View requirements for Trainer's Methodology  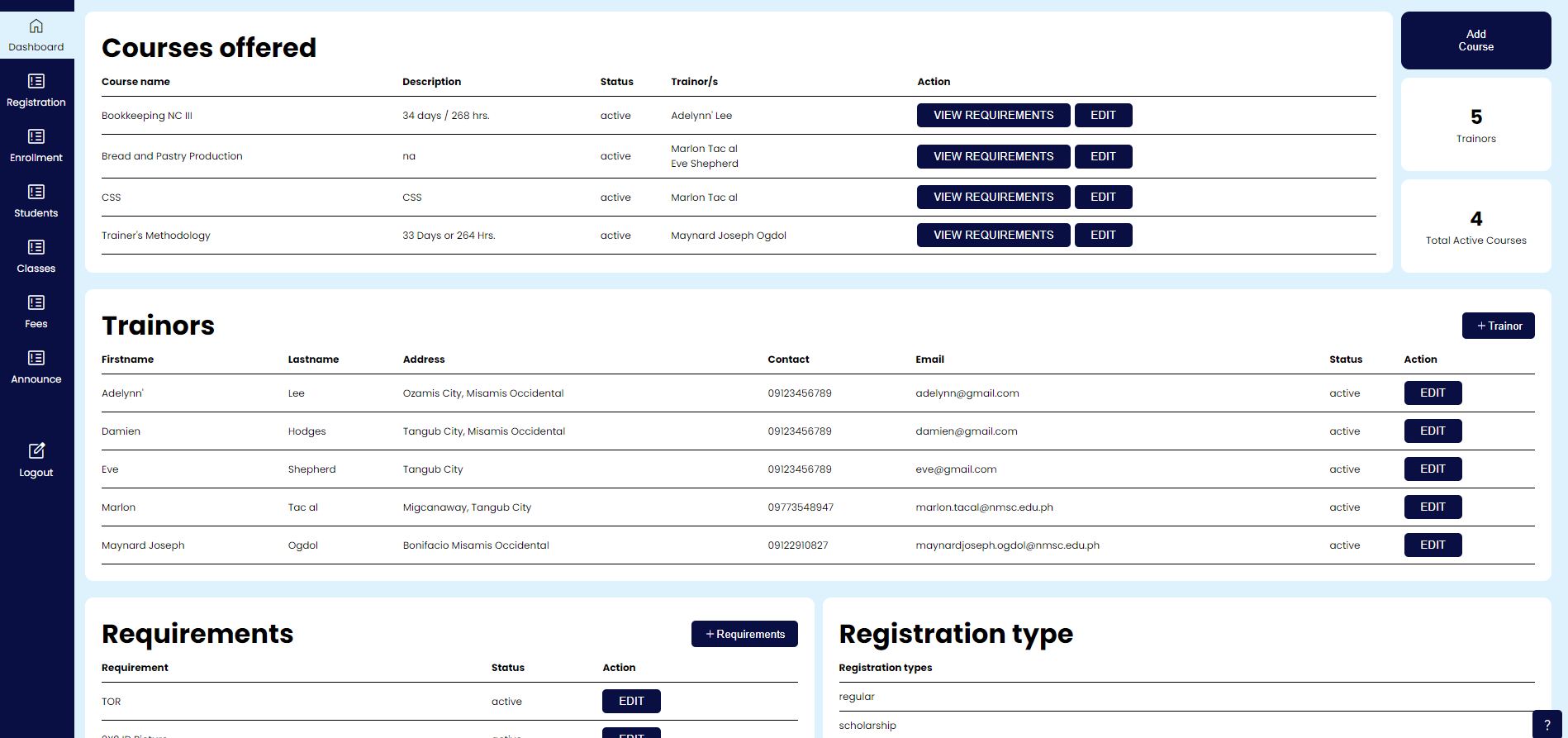(x=993, y=236)
